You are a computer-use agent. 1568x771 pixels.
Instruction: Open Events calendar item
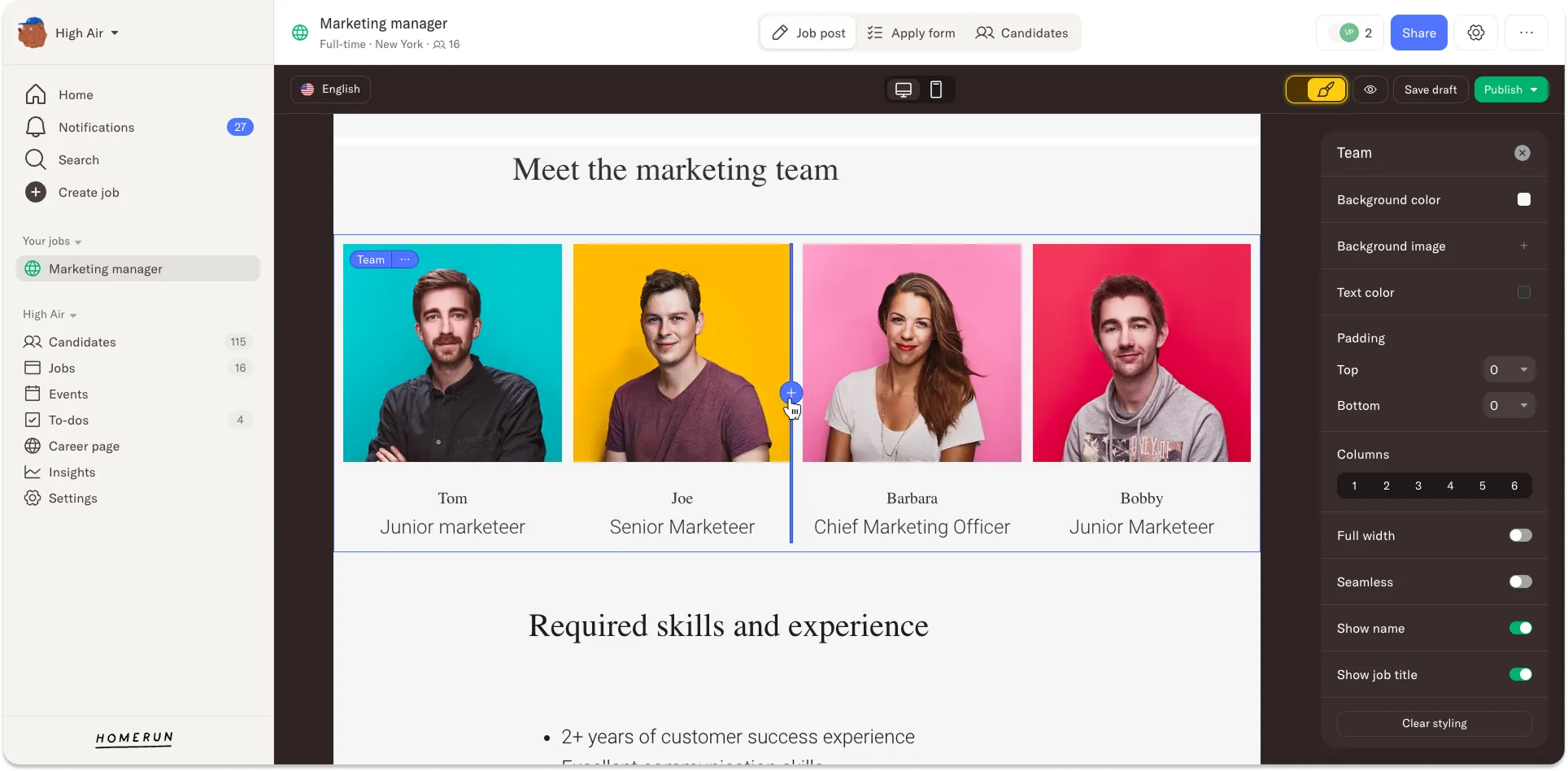(x=68, y=394)
